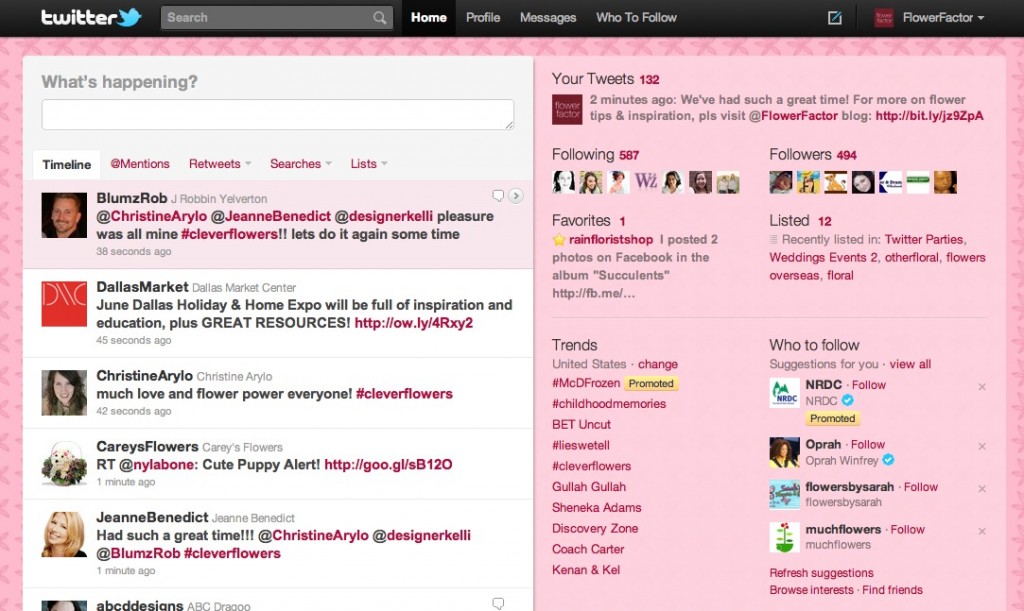Open the #McDFrozen promoted trend
The width and height of the screenshot is (1024, 611).
coord(586,383)
